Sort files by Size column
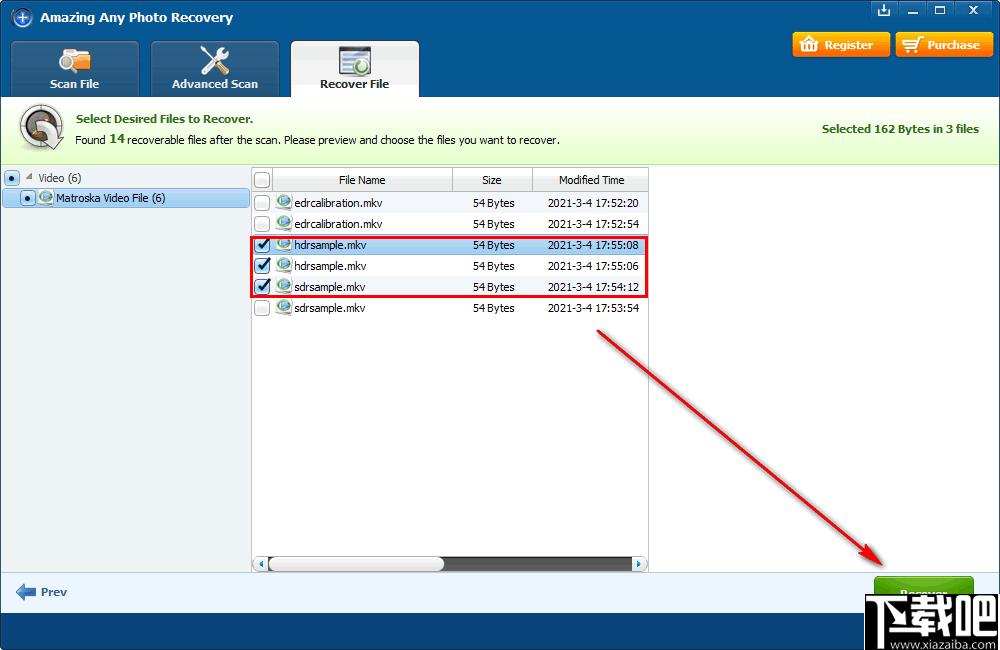 [492, 180]
